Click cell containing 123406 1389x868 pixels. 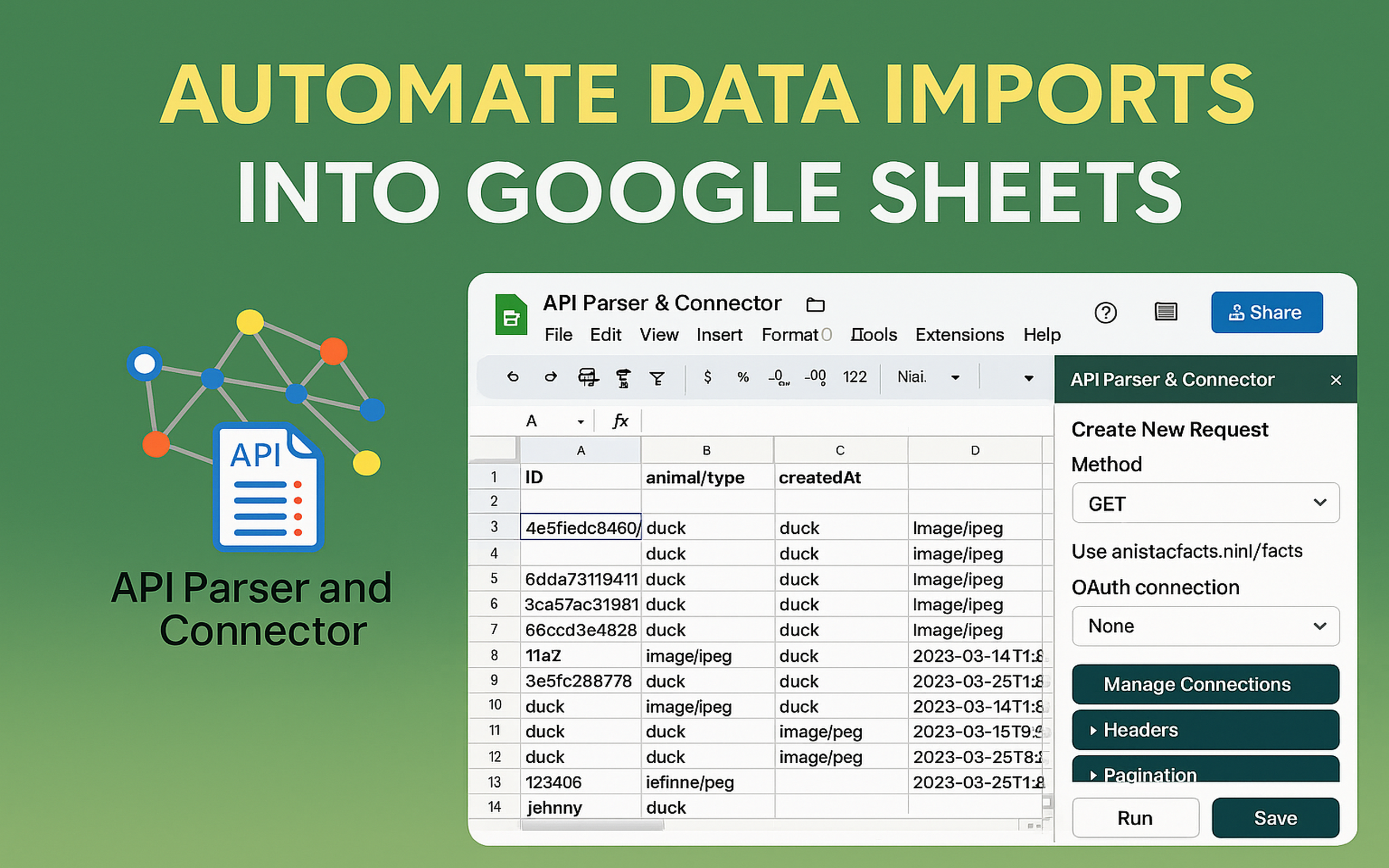pos(580,782)
